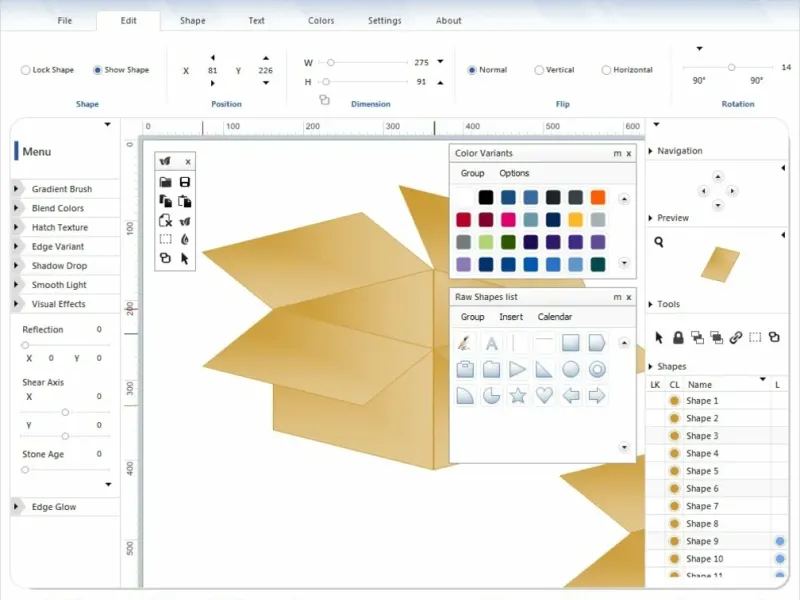Click the padlock icon in Tools panel
Image resolution: width=800 pixels, height=600 pixels.
678,337
